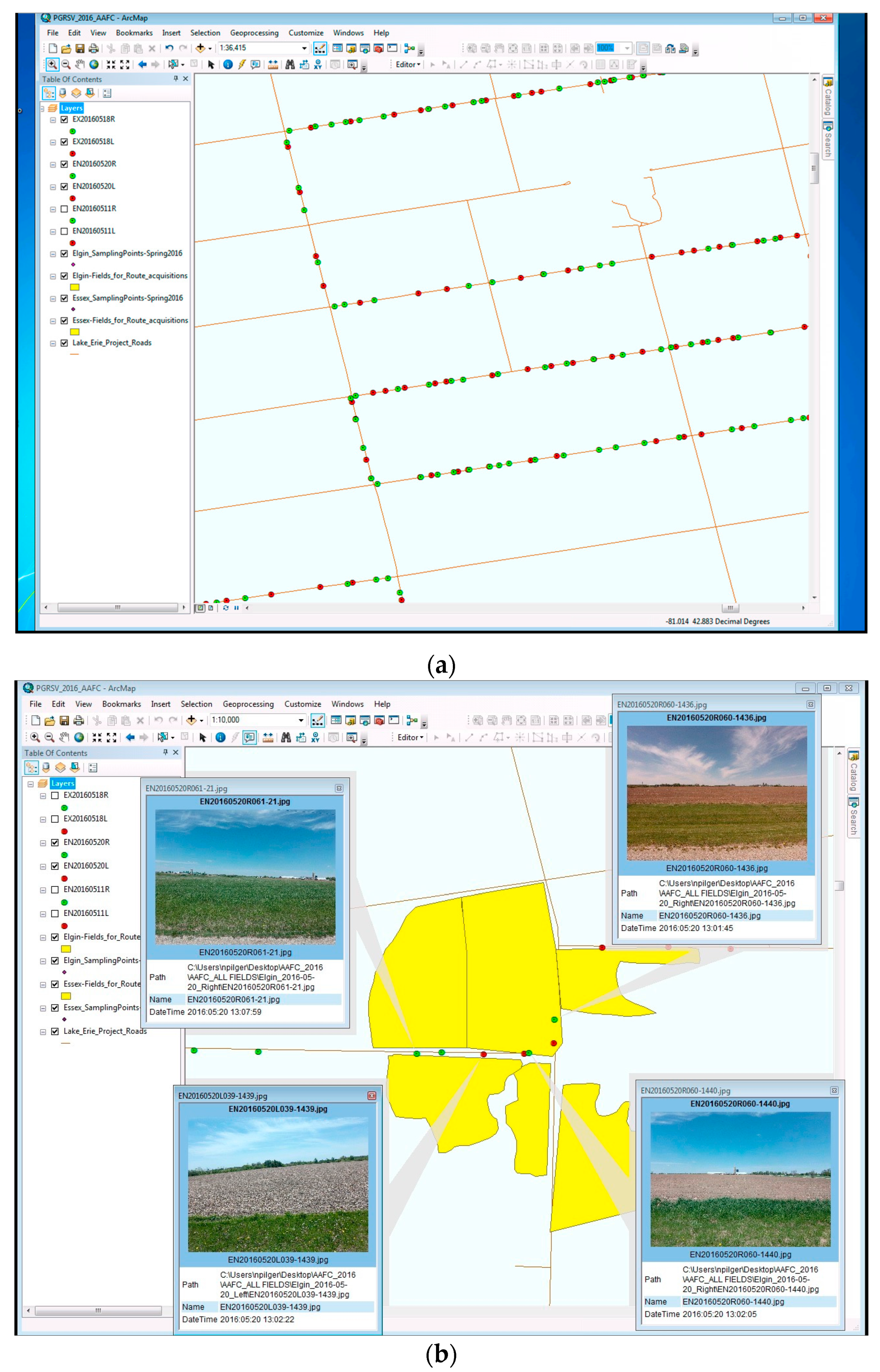Image resolution: width=880 pixels, height=1372 pixels.
Task: Open the Windows menu in window (b)
Action: 348,704
